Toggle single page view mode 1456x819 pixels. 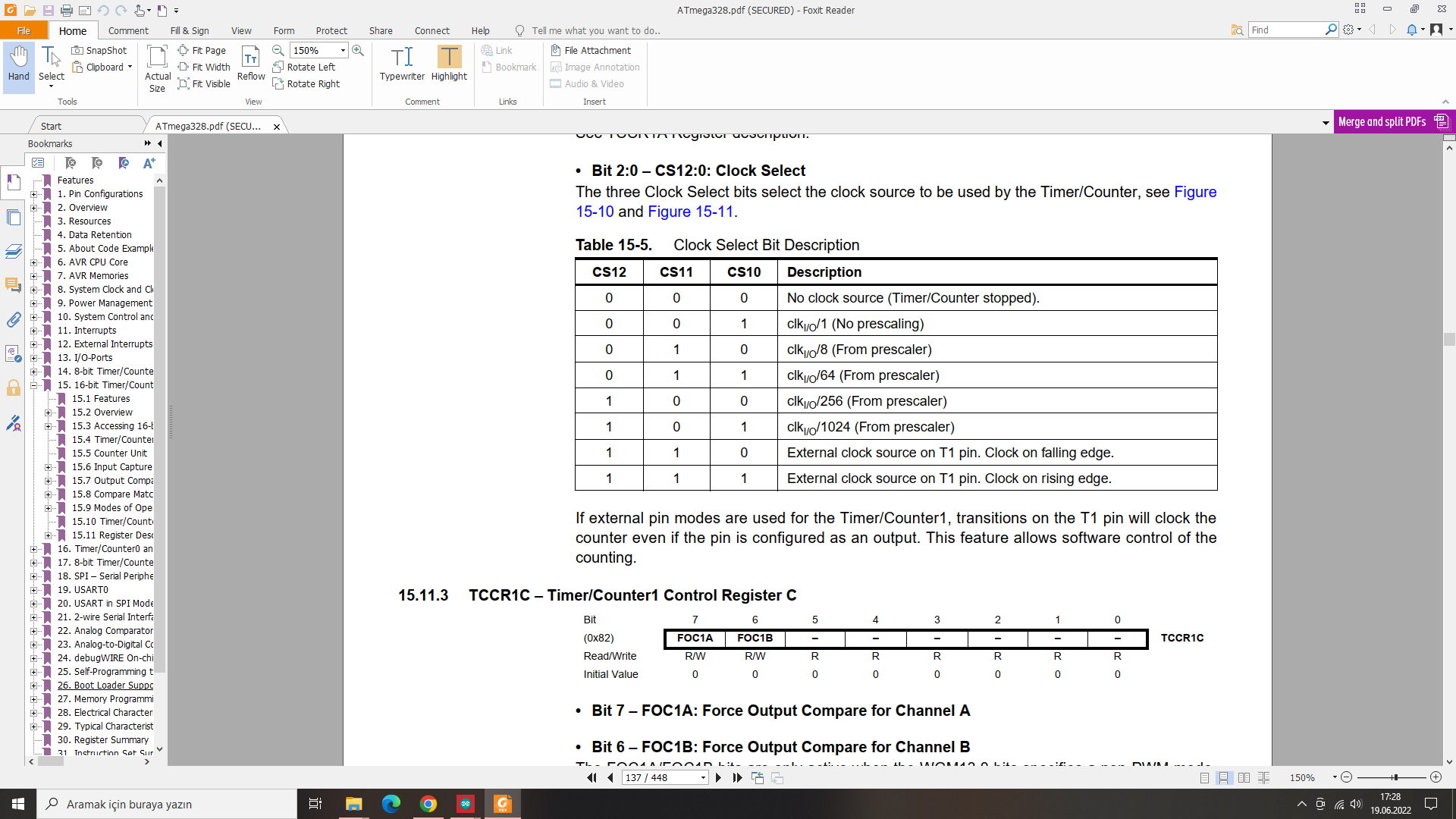1204,777
